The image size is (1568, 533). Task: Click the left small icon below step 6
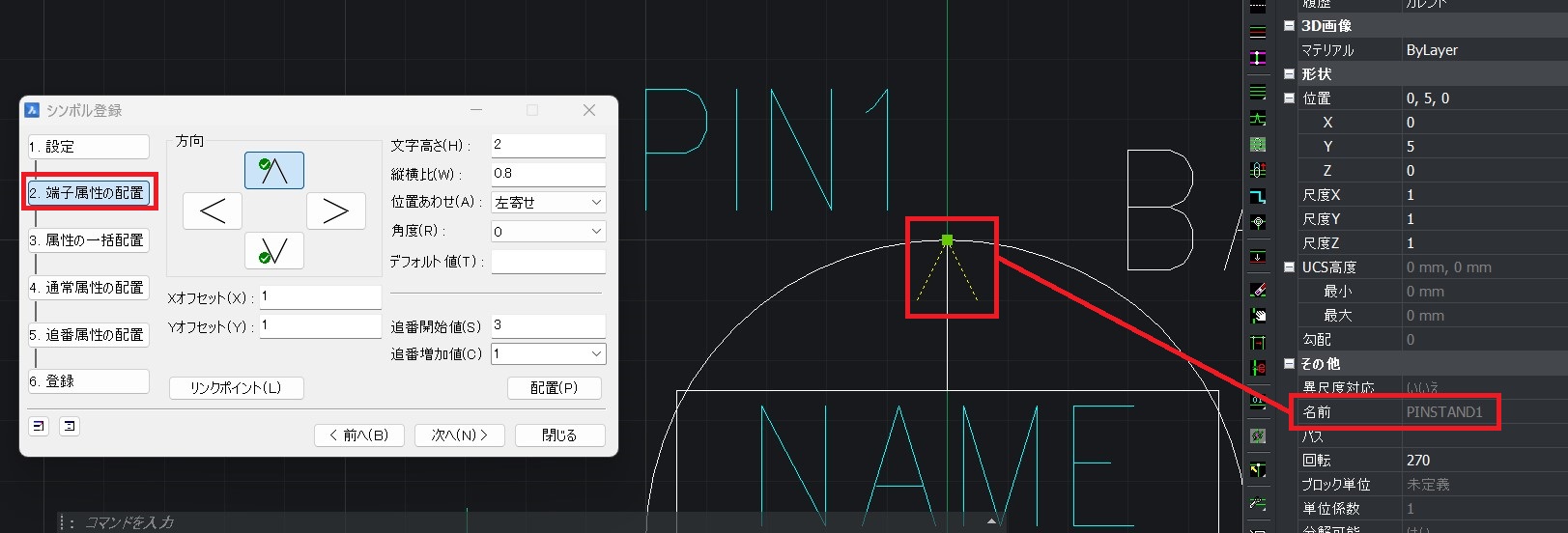(39, 425)
